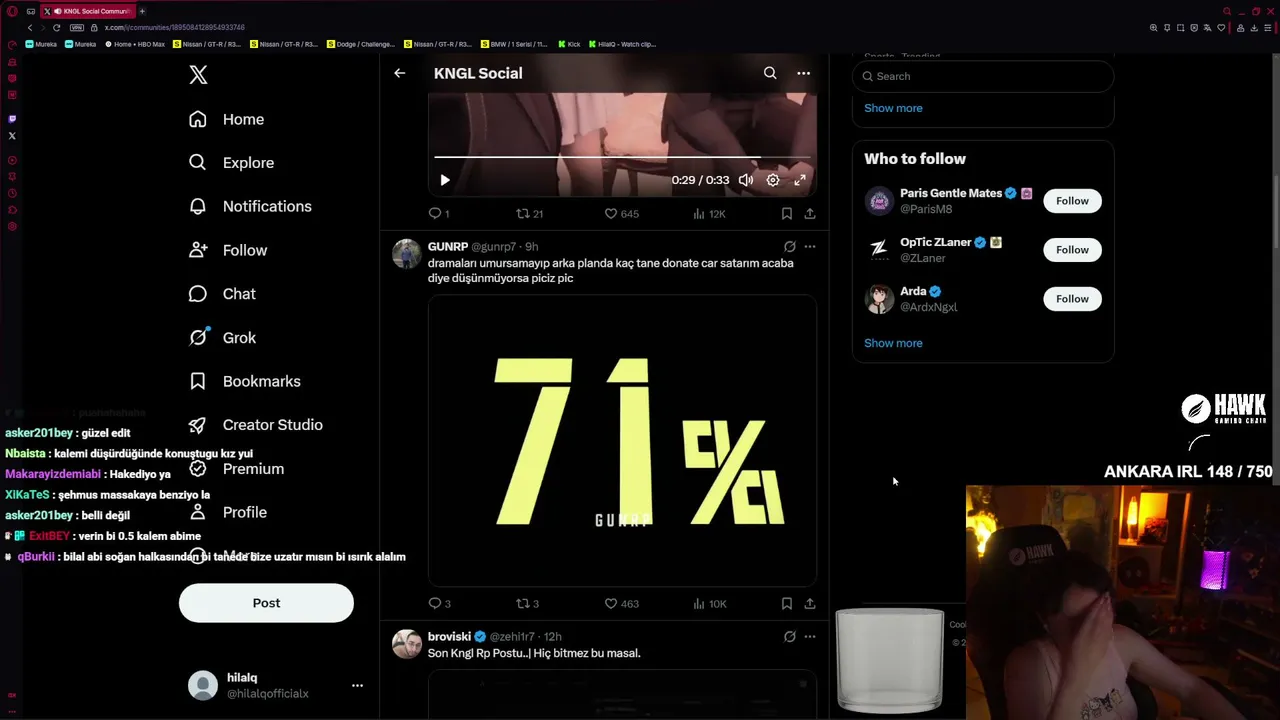1280x720 pixels.
Task: Go to Home in X sidebar
Action: 226,119
